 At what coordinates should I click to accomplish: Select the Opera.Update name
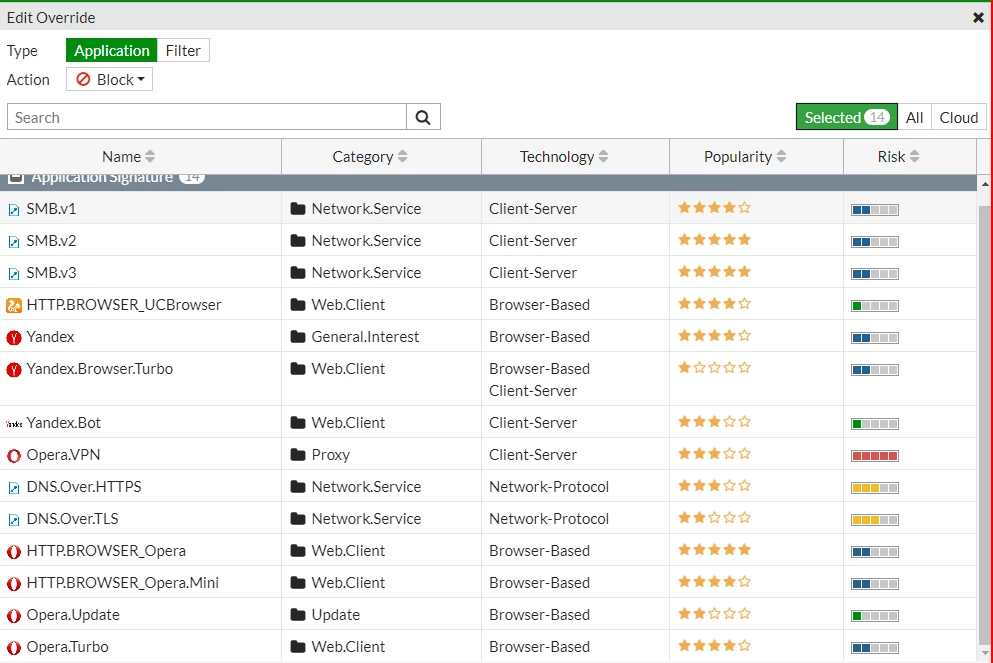pos(73,615)
